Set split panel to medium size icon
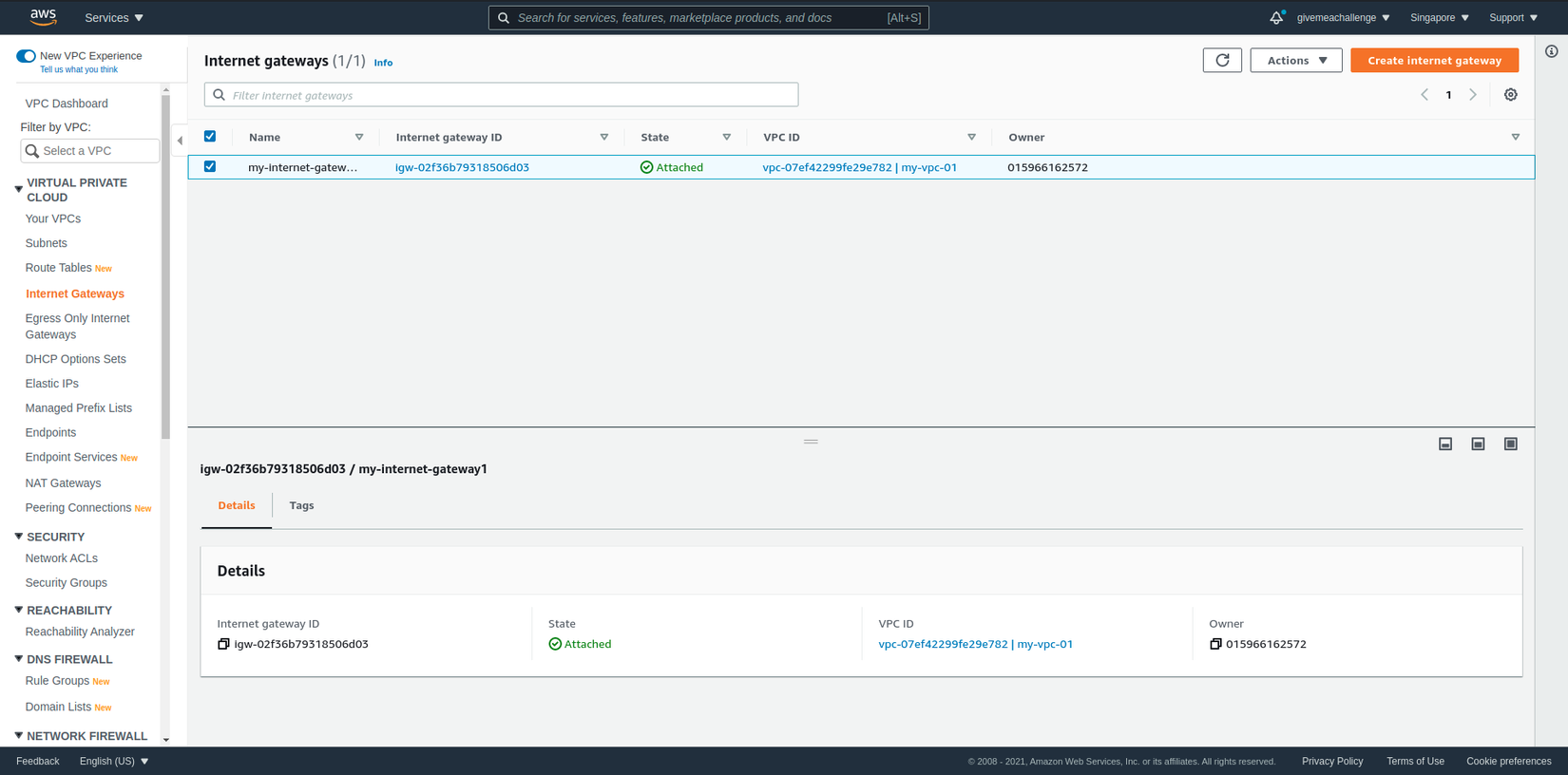 tap(1478, 444)
